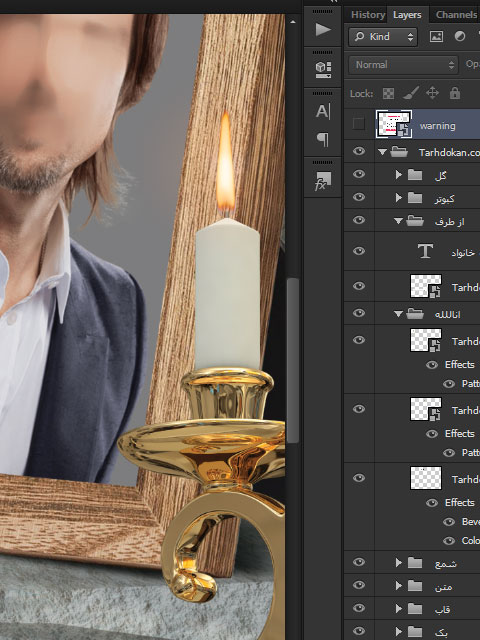
Task: Hide the قاب group
Action: [359, 608]
